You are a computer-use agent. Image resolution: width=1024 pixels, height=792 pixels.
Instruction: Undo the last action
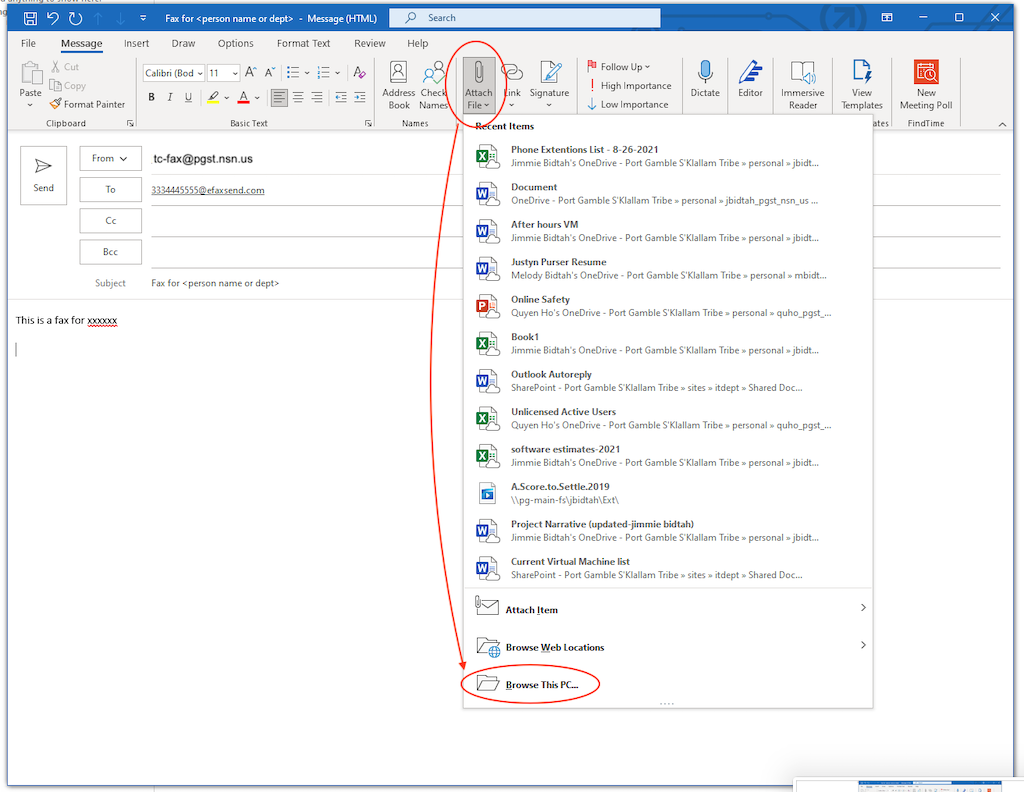click(53, 18)
